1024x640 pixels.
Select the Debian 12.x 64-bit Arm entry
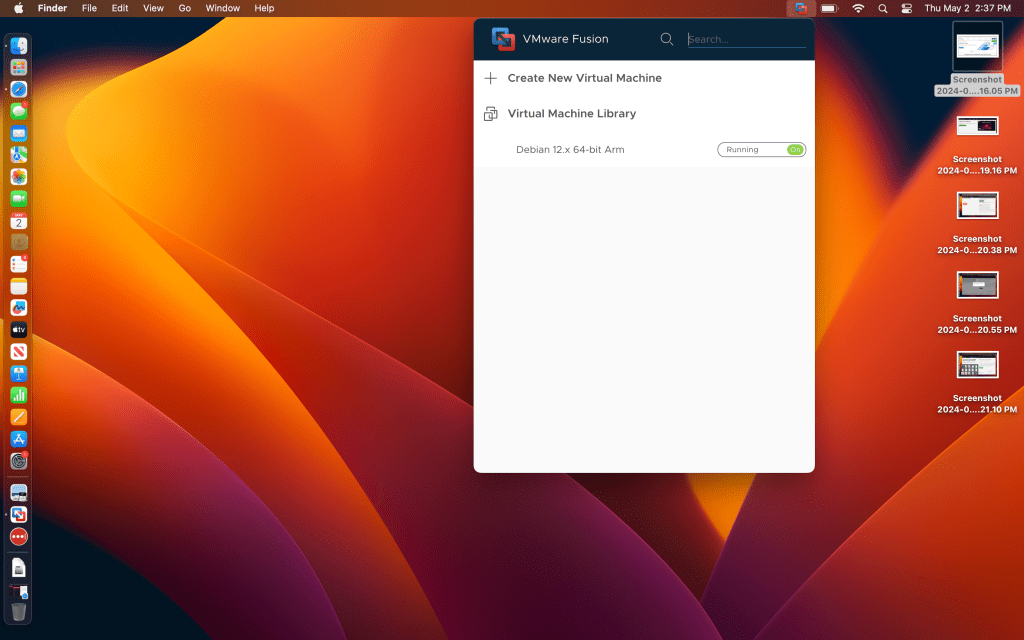tap(570, 150)
